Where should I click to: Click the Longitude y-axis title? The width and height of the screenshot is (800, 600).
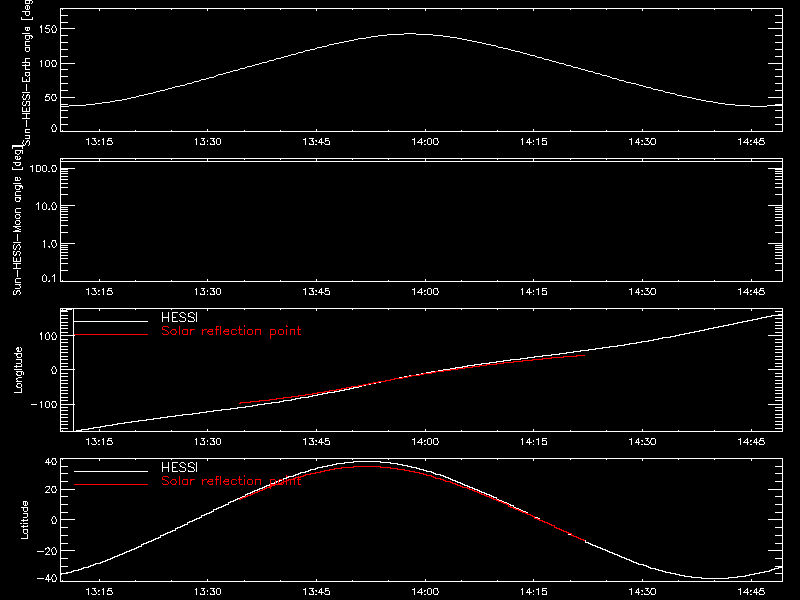pyautogui.click(x=18, y=370)
